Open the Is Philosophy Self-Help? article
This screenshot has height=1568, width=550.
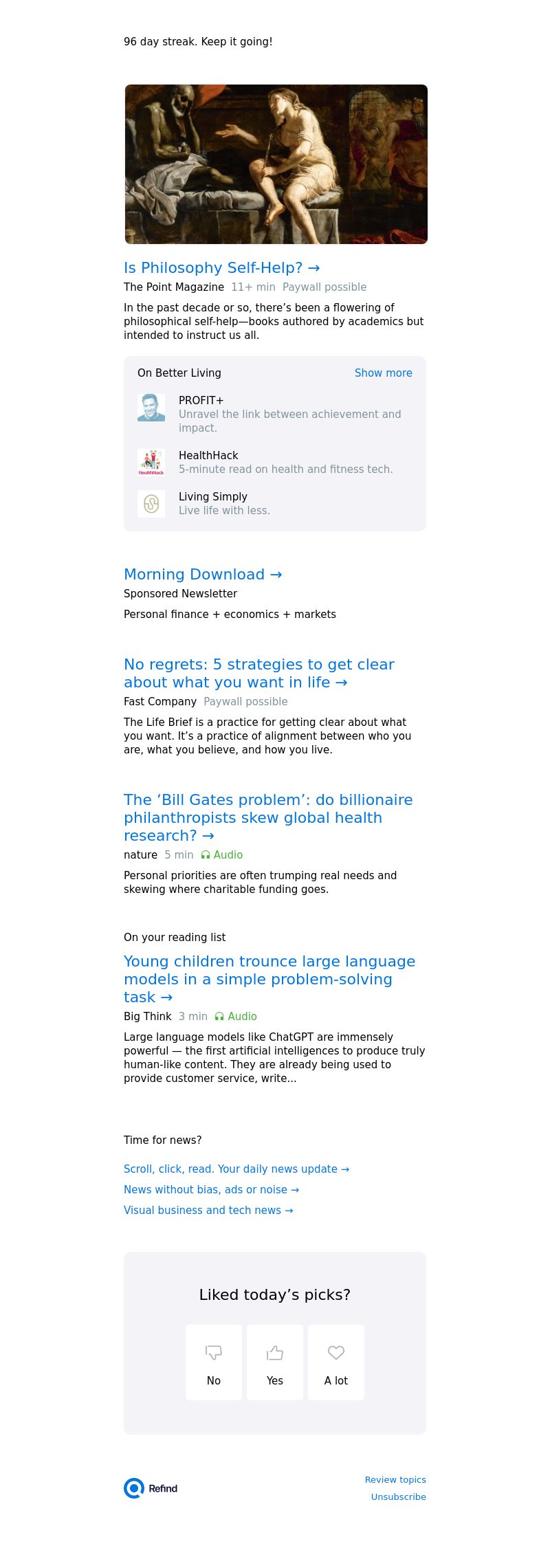pyautogui.click(x=221, y=268)
